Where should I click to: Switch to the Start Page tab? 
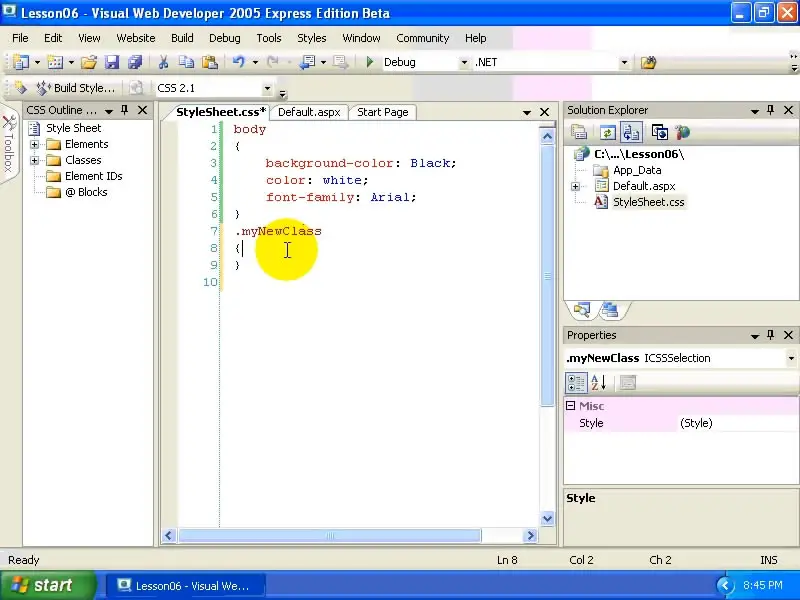point(383,112)
